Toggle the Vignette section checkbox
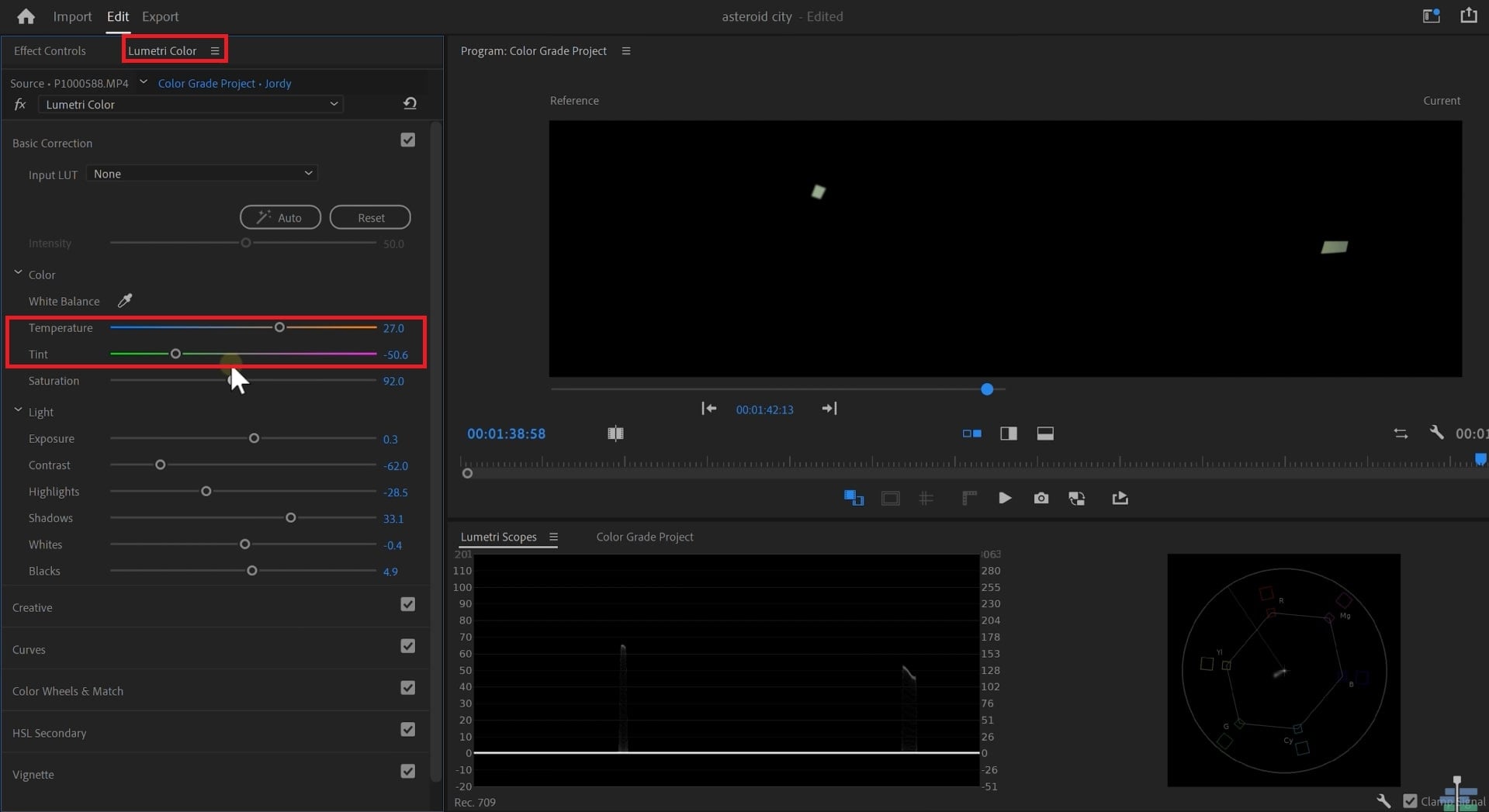The image size is (1489, 812). click(x=407, y=772)
